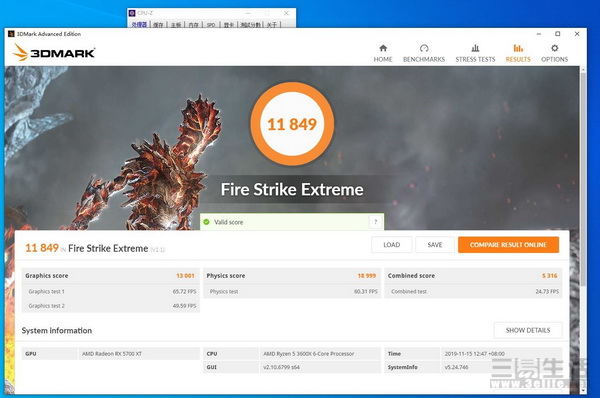Click the Combined score value 5 316
The height and width of the screenshot is (398, 600).
(x=549, y=276)
